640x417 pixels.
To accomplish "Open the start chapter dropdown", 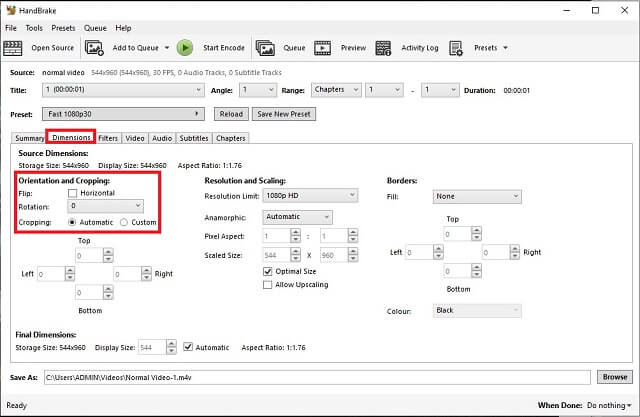I will tap(384, 90).
